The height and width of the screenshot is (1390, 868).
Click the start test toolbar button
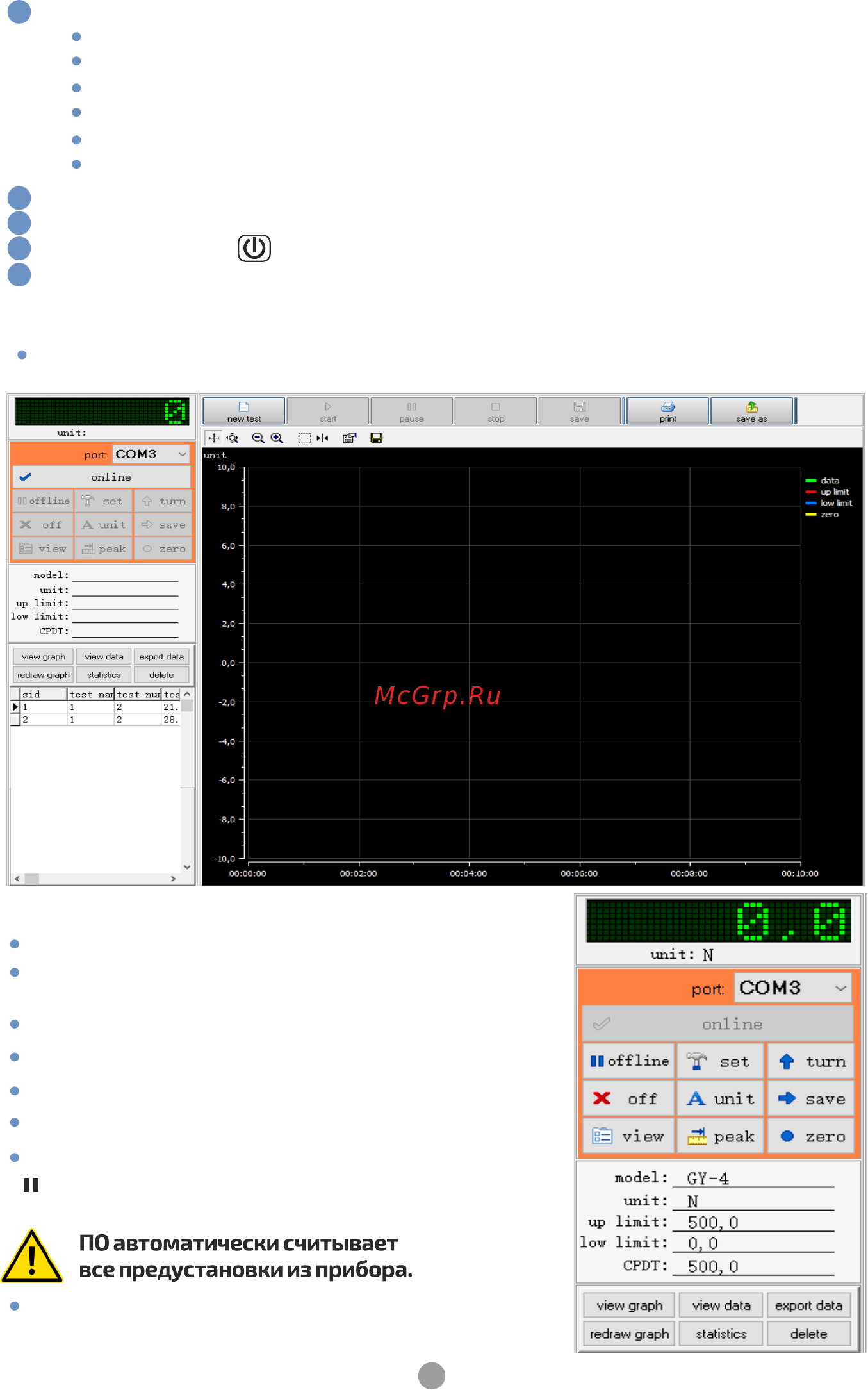[x=327, y=411]
